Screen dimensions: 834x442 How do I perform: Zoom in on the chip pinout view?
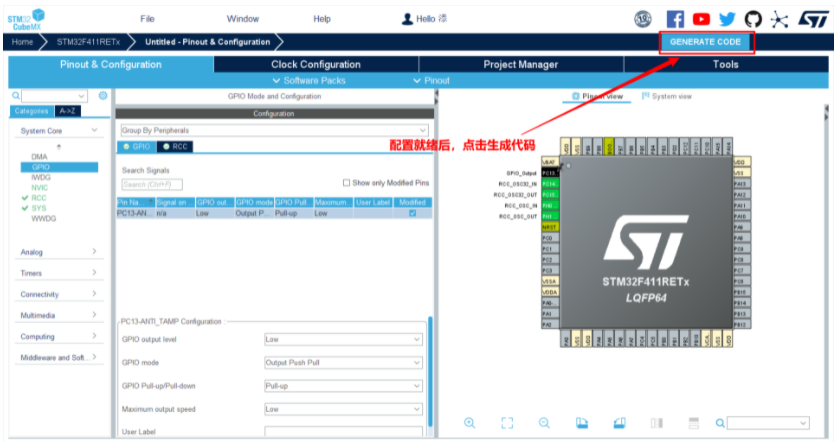[x=470, y=423]
